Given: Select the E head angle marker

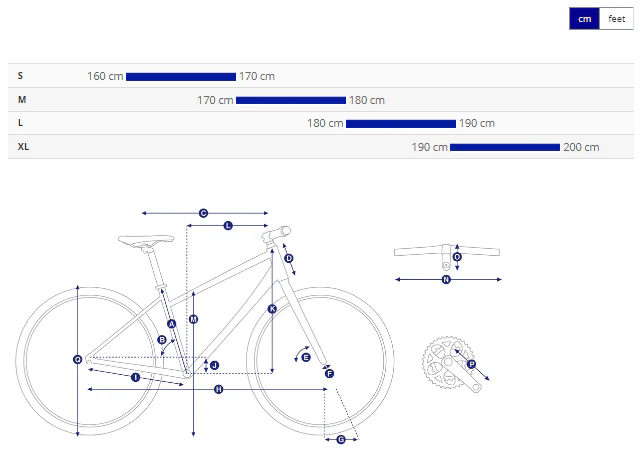Looking at the screenshot, I should click(306, 357).
